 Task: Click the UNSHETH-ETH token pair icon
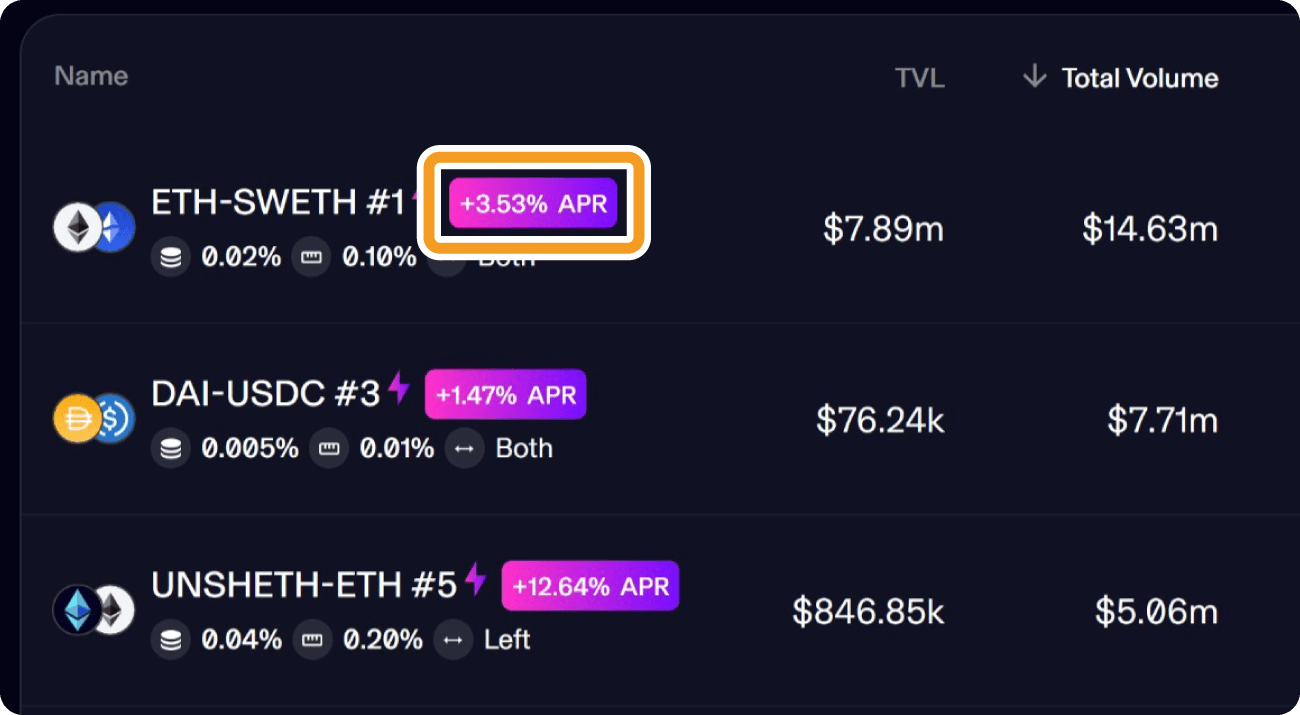click(94, 610)
